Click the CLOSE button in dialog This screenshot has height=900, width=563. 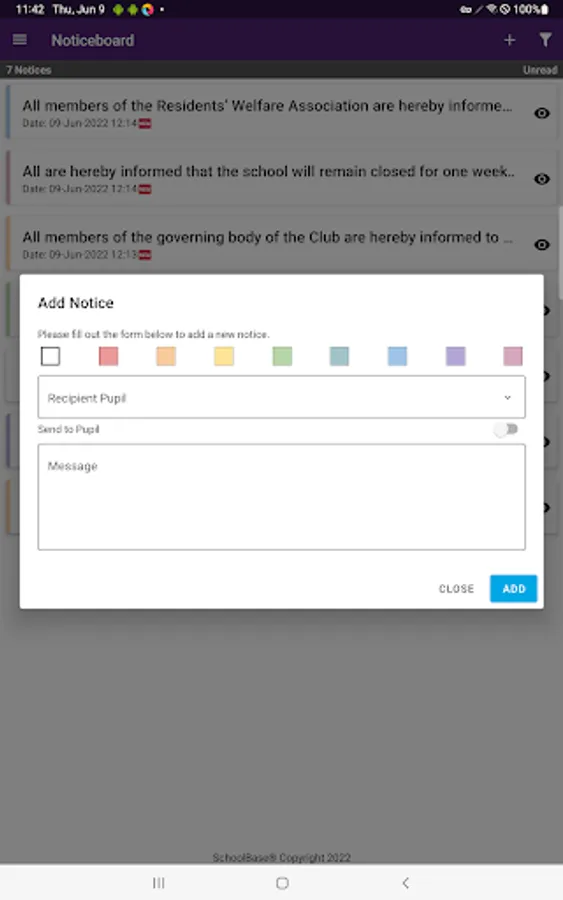click(456, 589)
